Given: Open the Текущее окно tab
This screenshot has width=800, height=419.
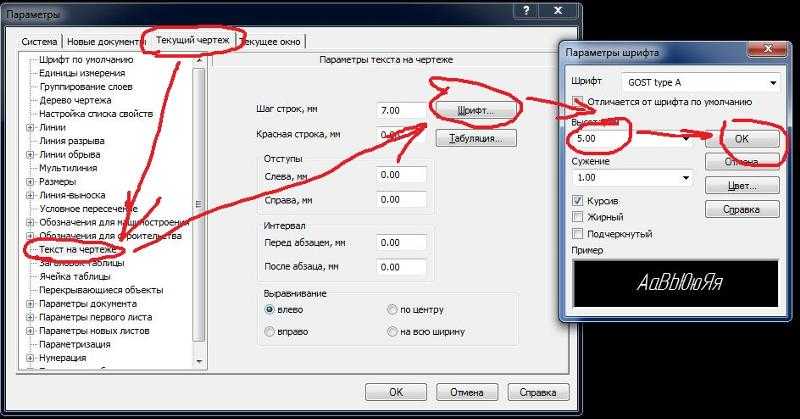Looking at the screenshot, I should (x=270, y=42).
